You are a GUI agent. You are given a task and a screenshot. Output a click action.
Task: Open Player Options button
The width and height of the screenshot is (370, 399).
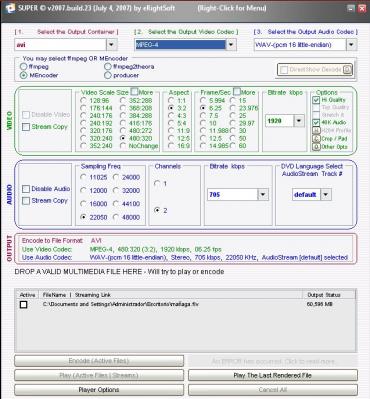99,390
